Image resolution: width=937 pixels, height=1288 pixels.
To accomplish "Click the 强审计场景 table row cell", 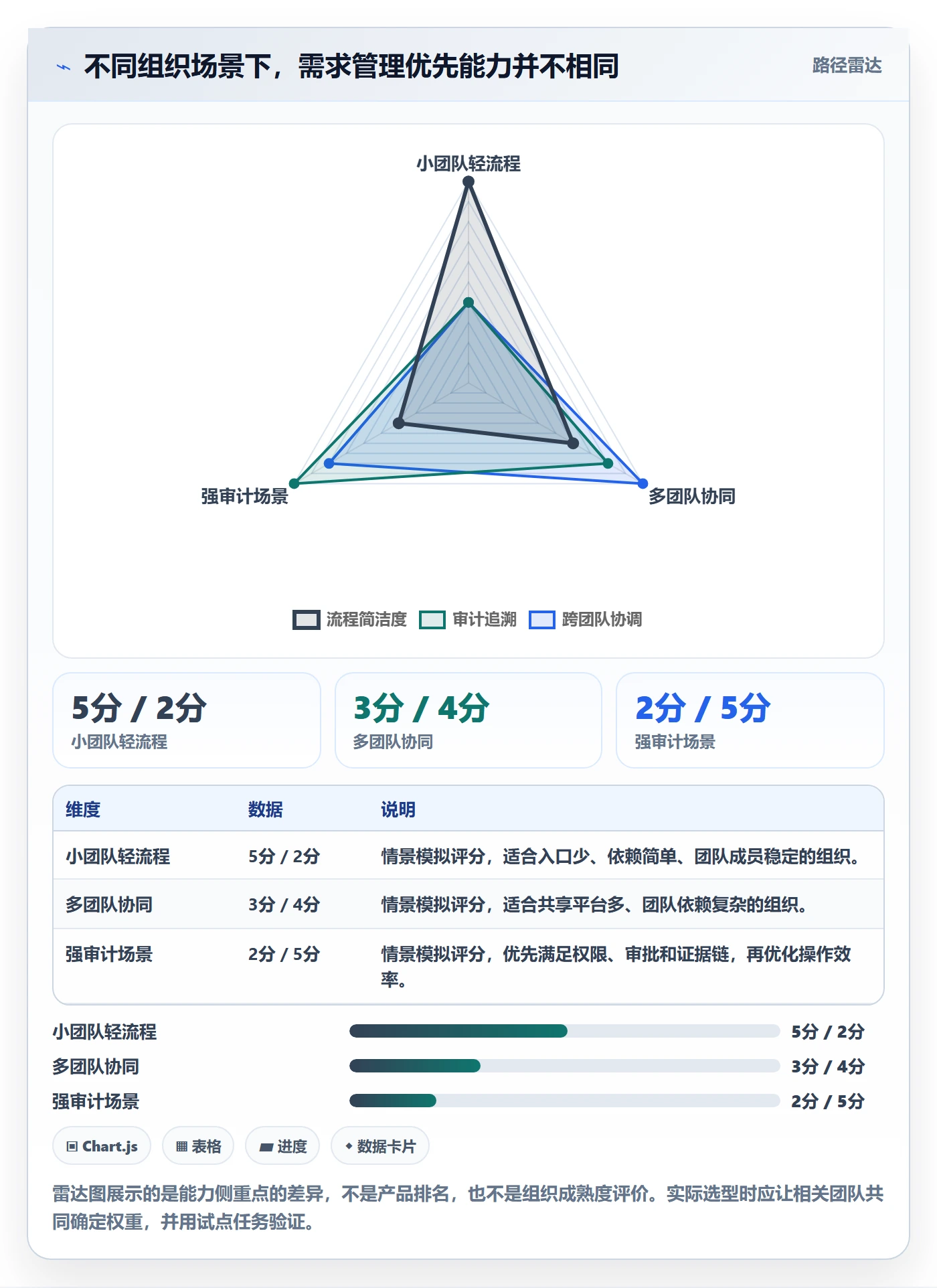I will point(109,954).
